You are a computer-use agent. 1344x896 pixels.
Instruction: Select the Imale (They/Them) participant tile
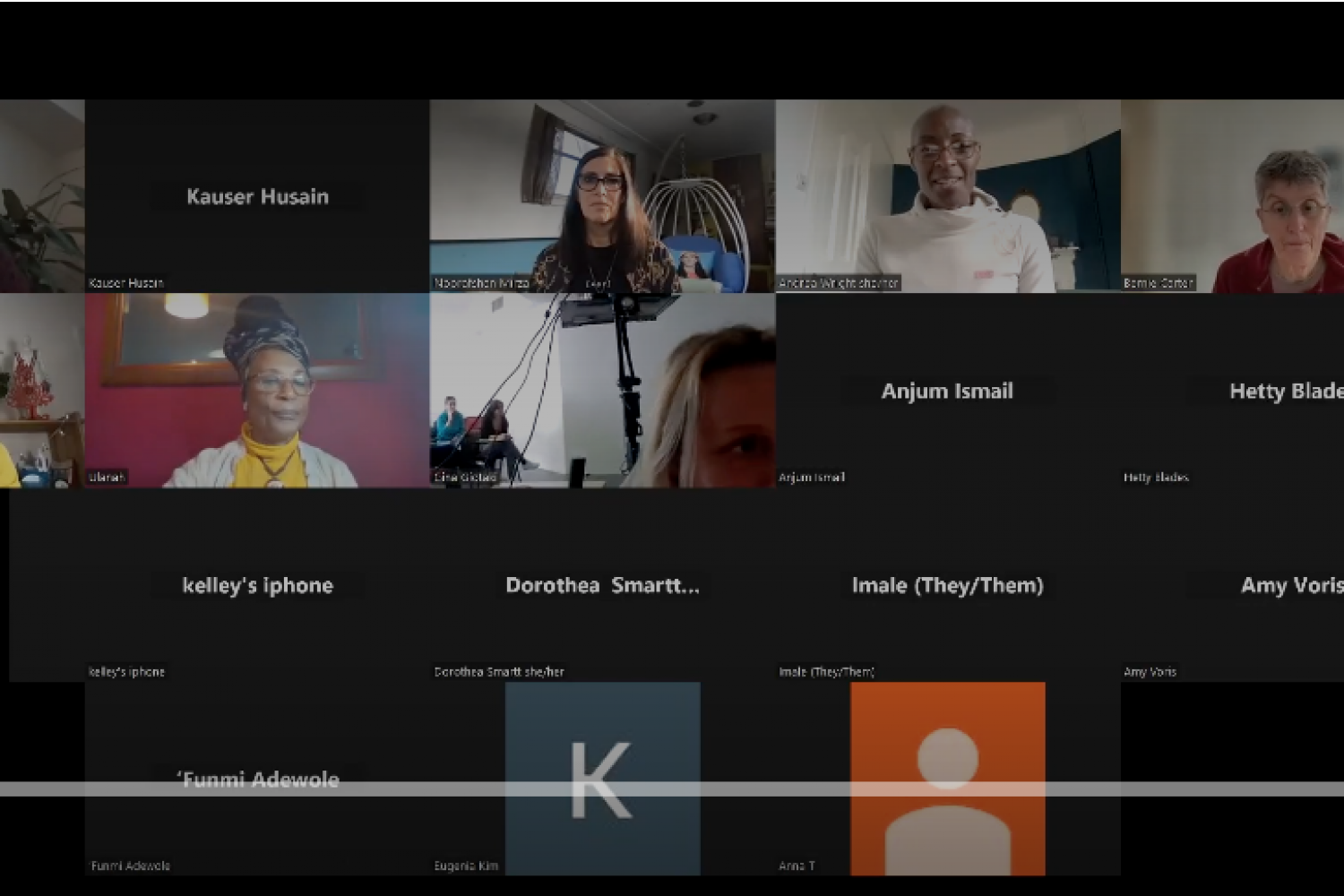click(x=947, y=585)
